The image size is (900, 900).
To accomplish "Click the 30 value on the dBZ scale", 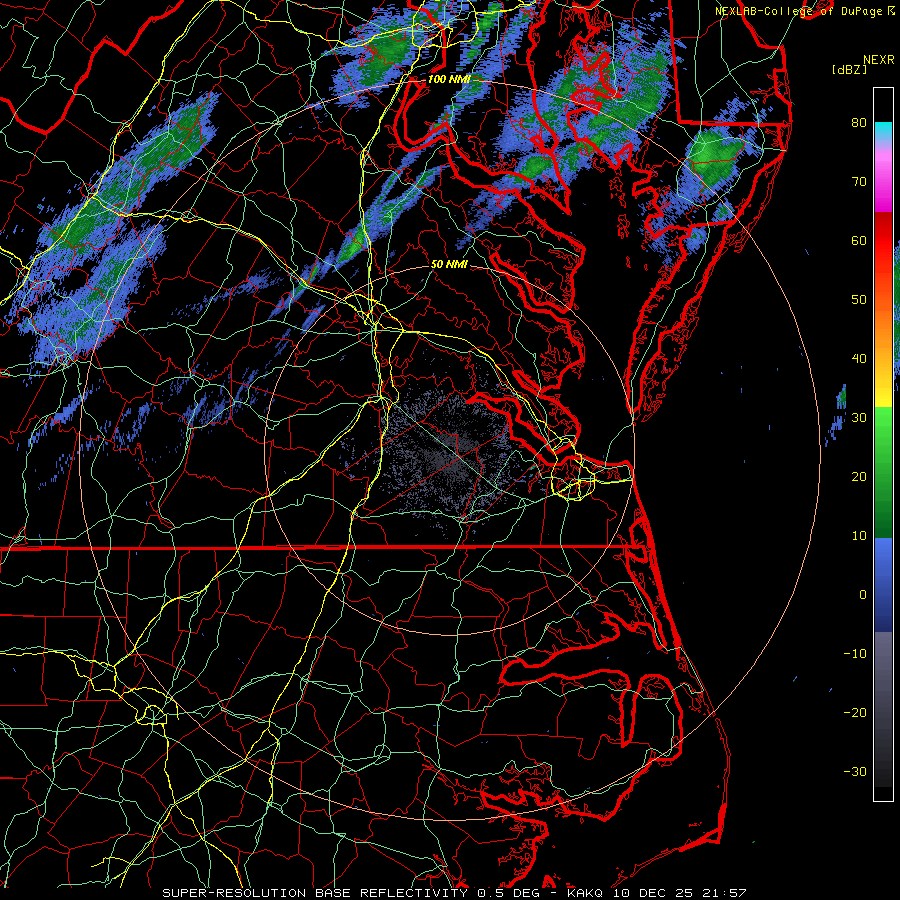I will 859,417.
